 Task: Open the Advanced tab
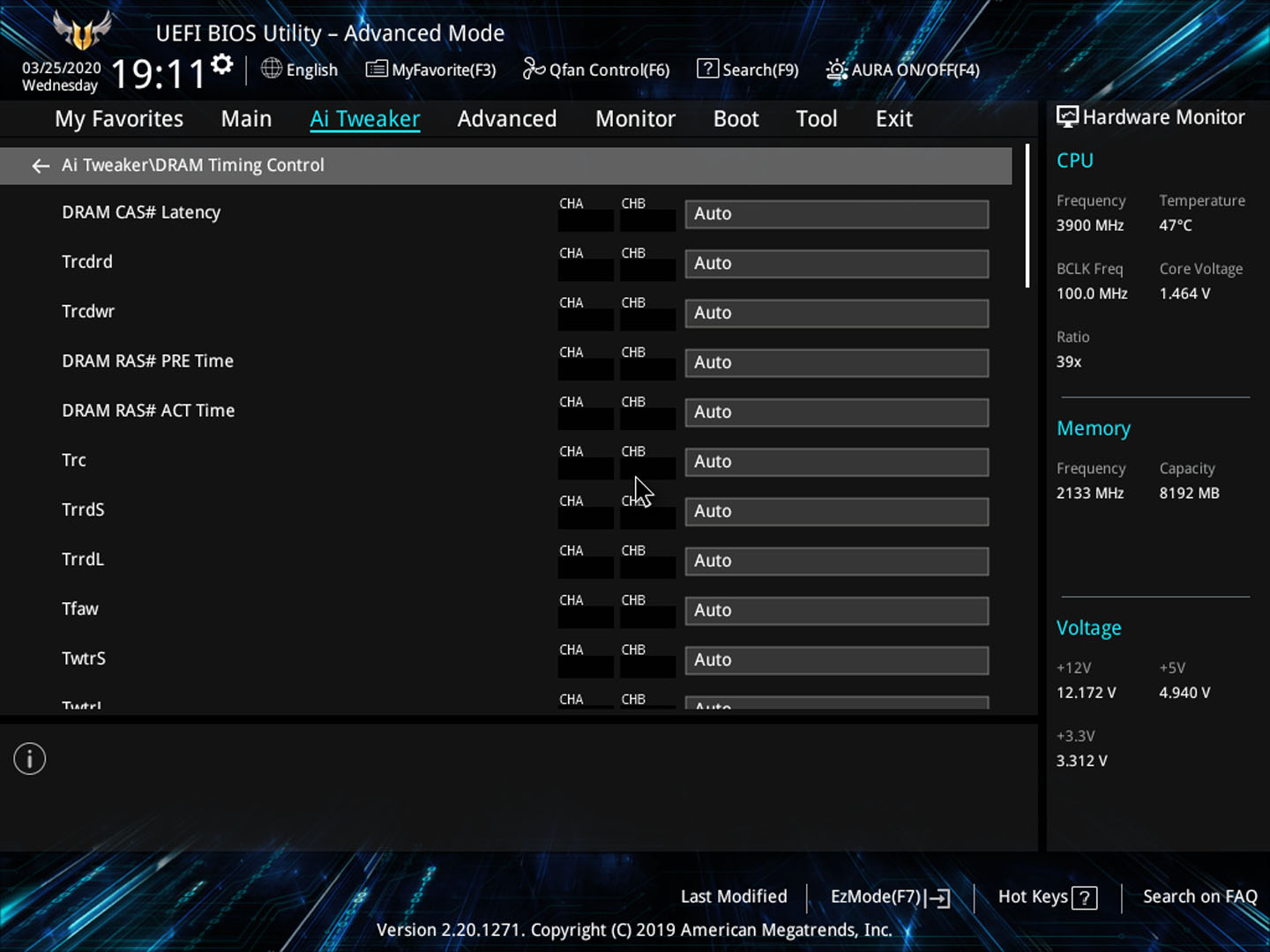coord(506,119)
